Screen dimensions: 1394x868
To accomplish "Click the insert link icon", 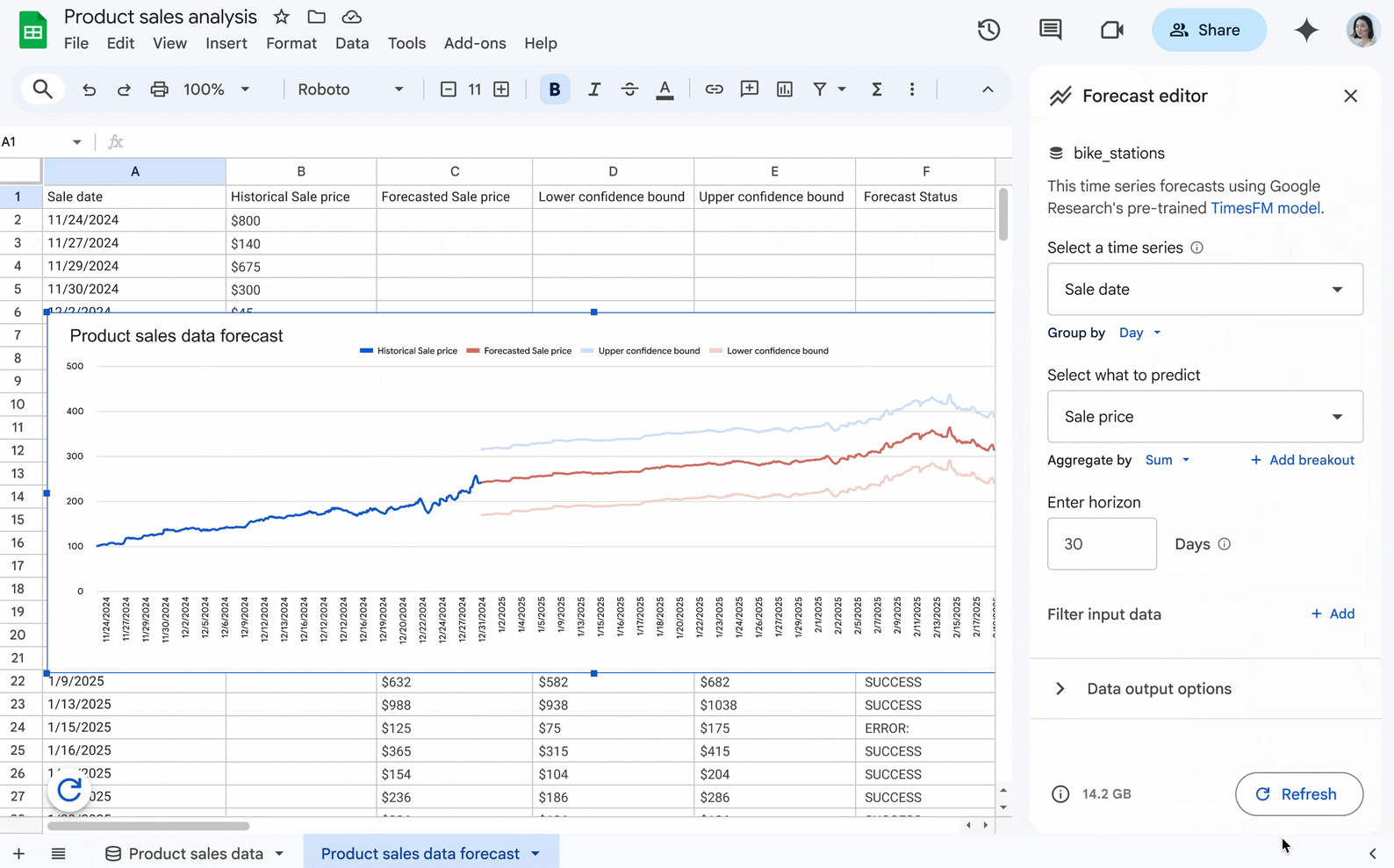I will (x=714, y=90).
